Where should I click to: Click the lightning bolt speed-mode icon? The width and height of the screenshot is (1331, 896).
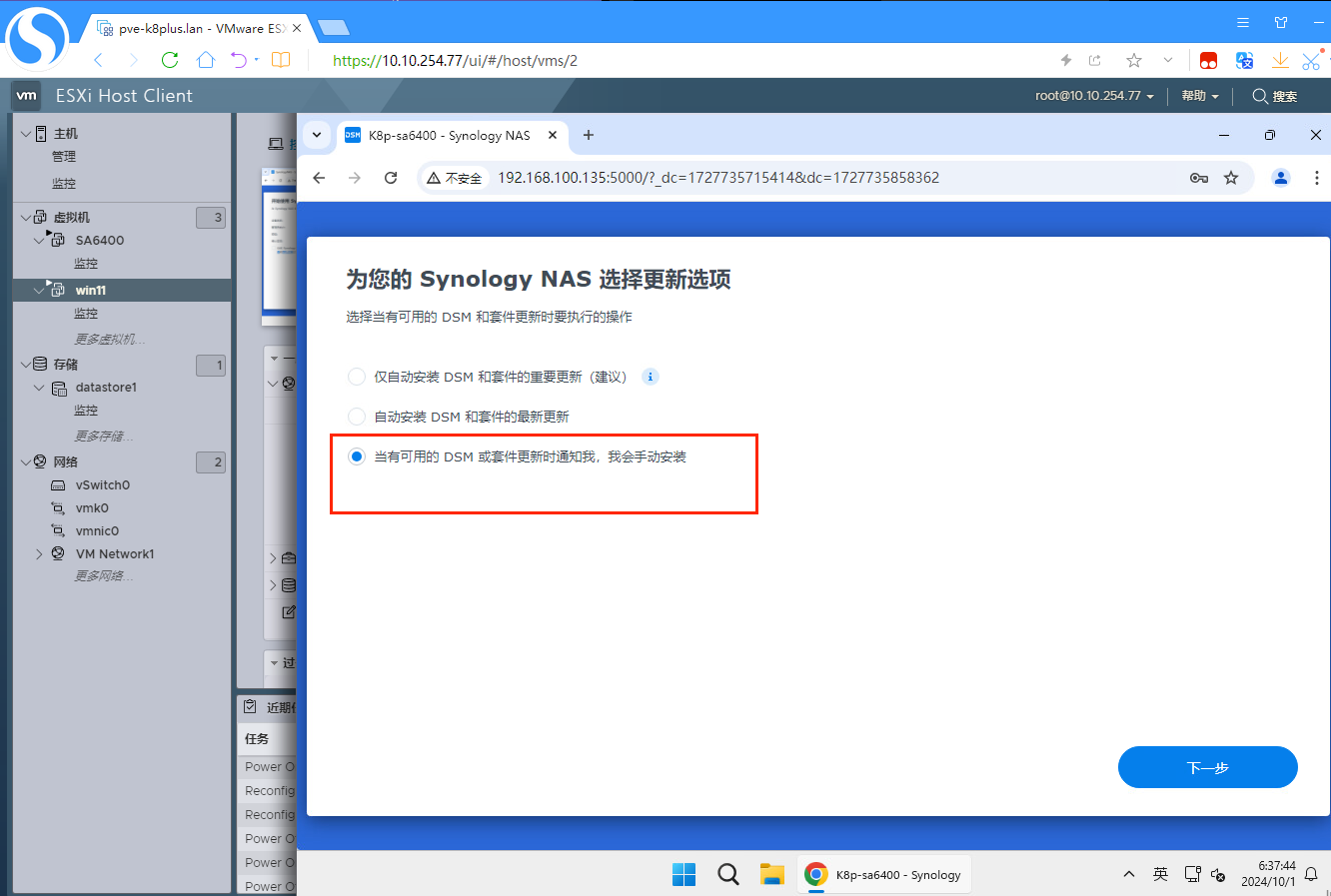pos(1066,60)
